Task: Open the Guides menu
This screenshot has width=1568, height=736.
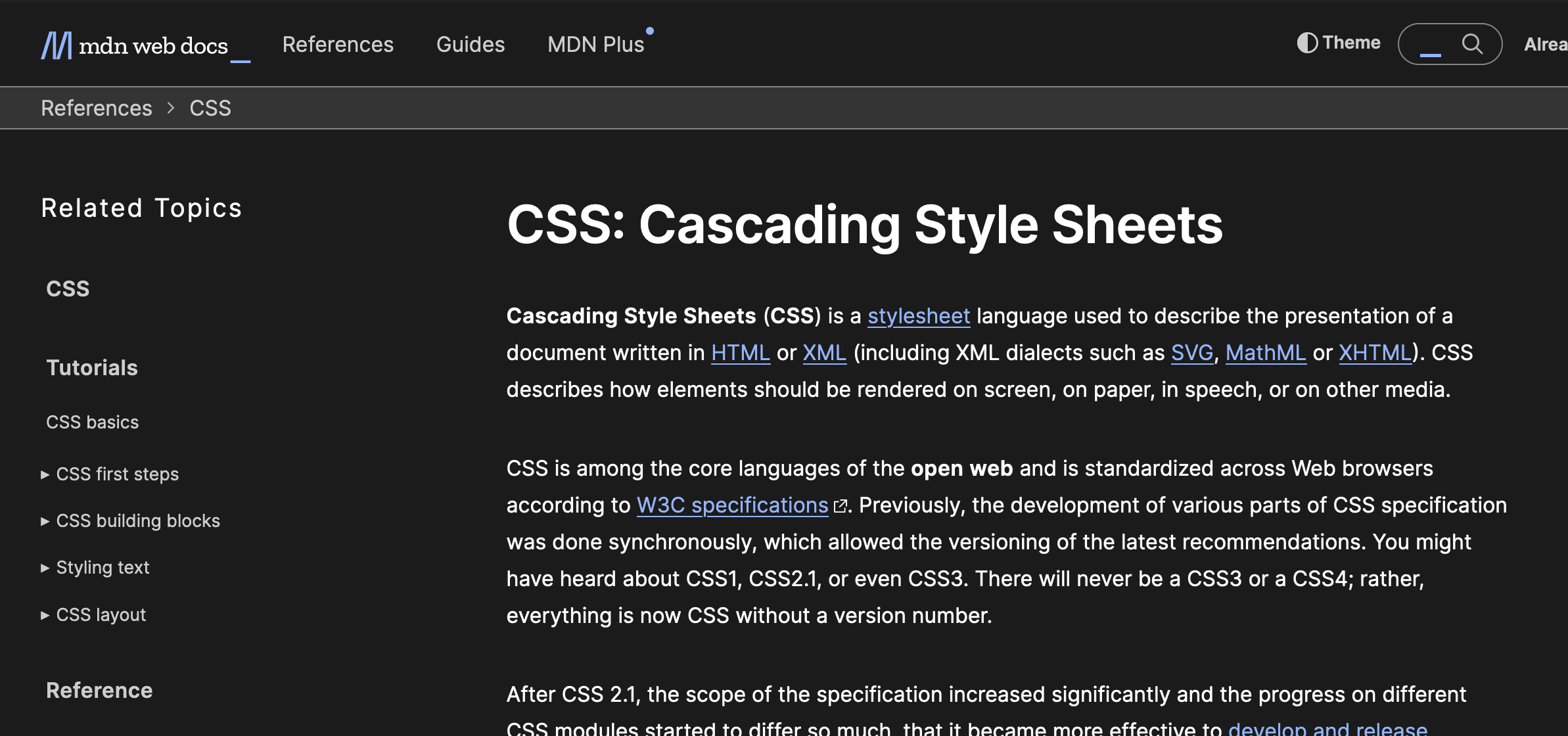Action: point(471,44)
